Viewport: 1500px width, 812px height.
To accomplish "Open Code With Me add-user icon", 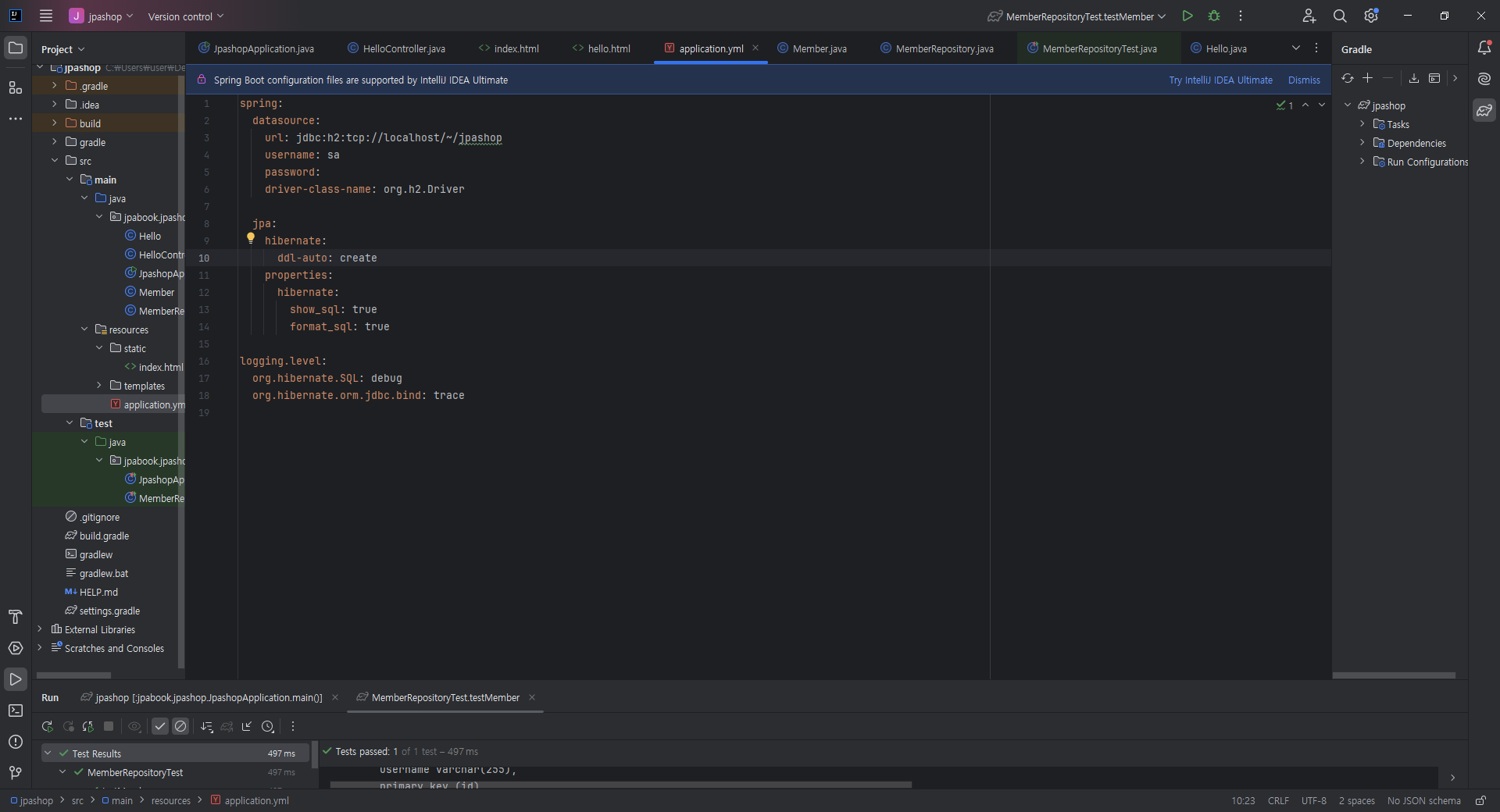I will click(1309, 16).
